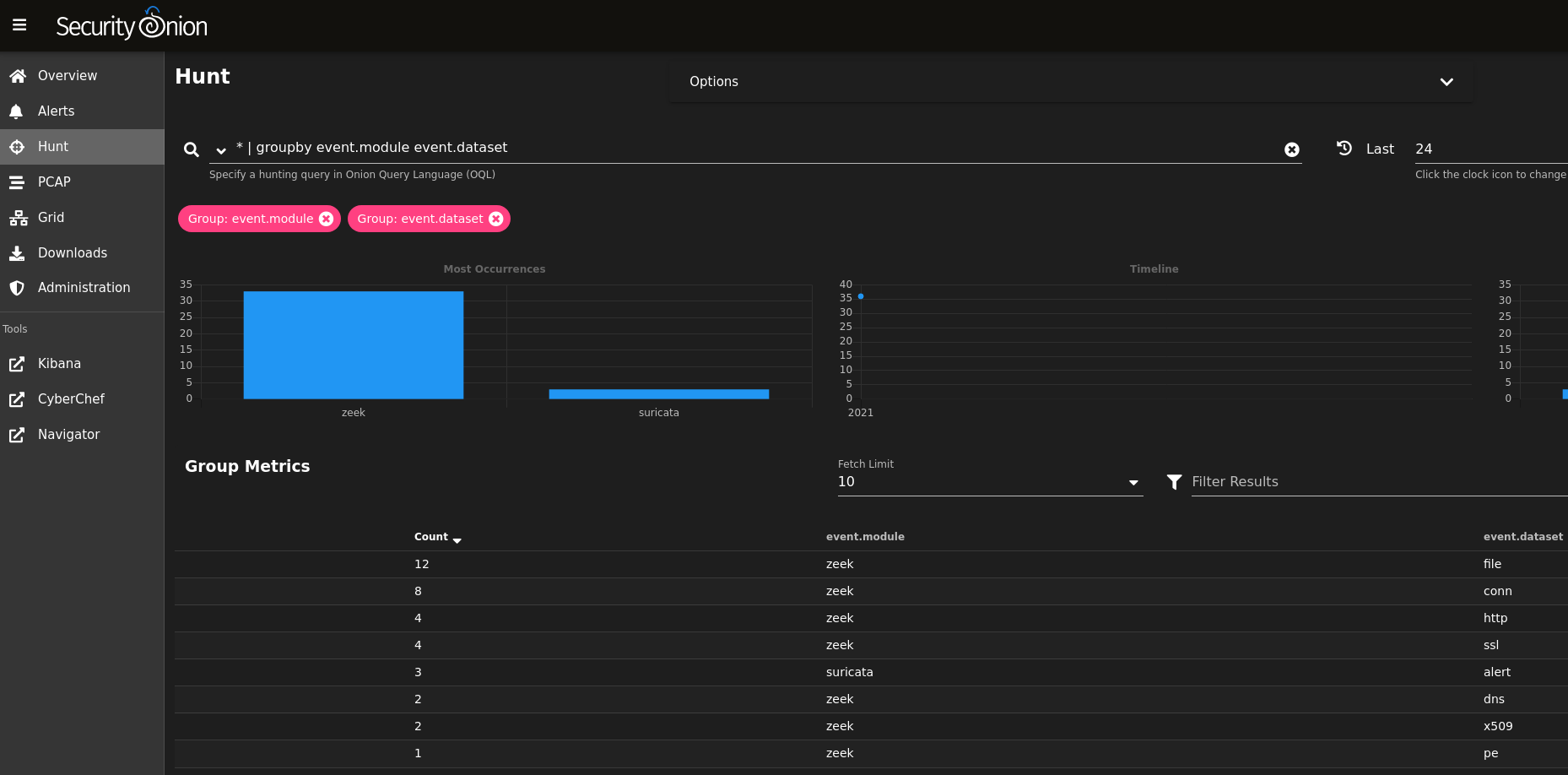Click the count 8 cell
The width and height of the screenshot is (1568, 775).
pos(418,591)
